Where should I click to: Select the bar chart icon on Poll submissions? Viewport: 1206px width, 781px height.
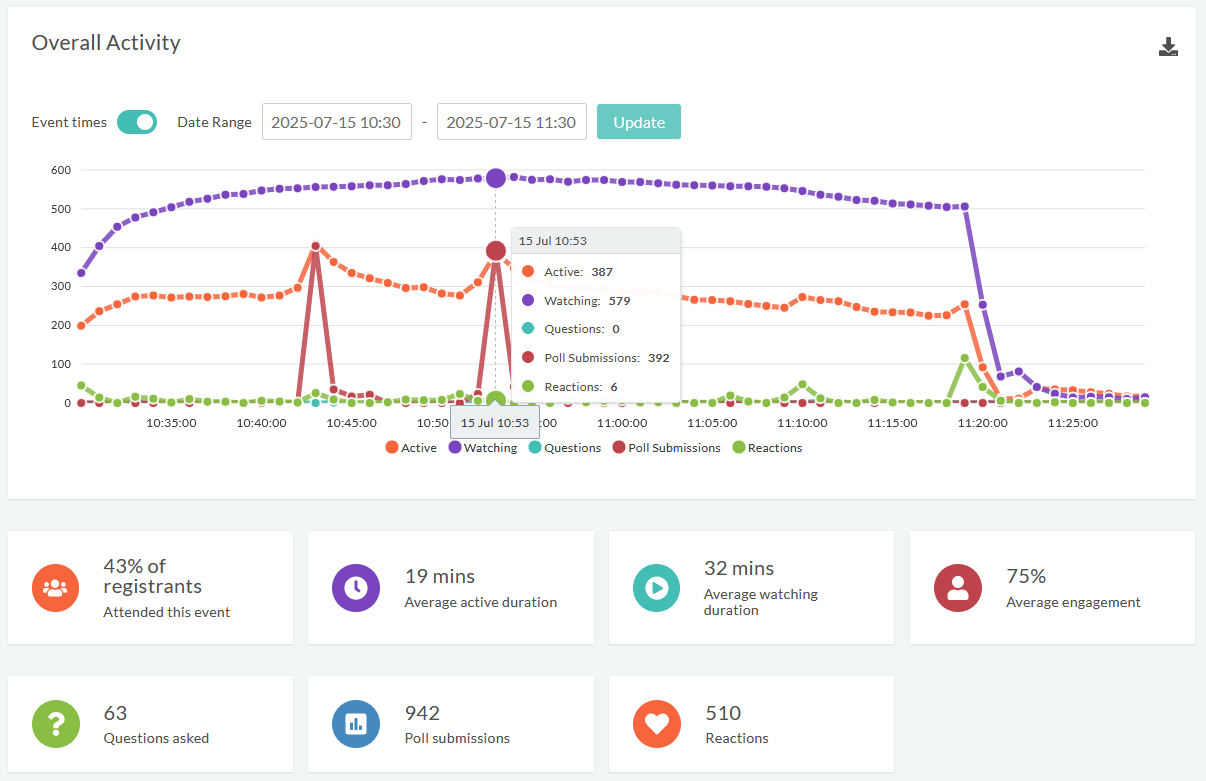[x=355, y=724]
